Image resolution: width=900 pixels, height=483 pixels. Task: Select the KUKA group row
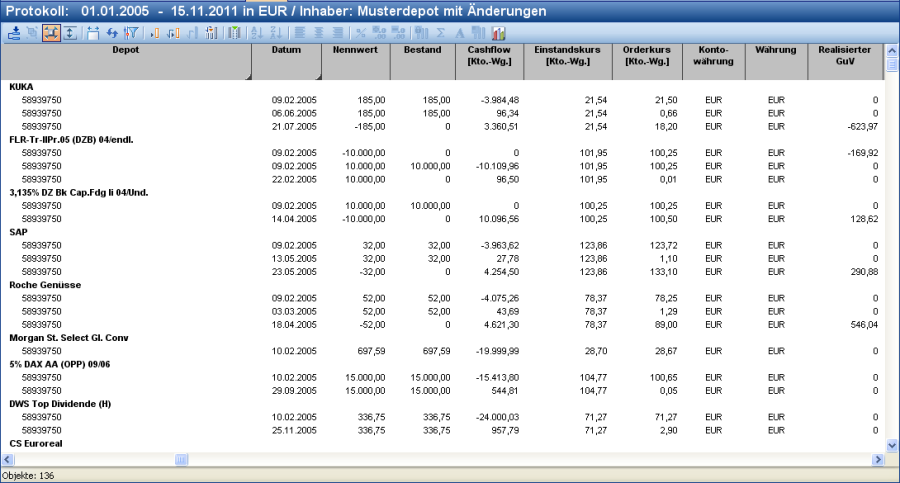pyautogui.click(x=21, y=87)
